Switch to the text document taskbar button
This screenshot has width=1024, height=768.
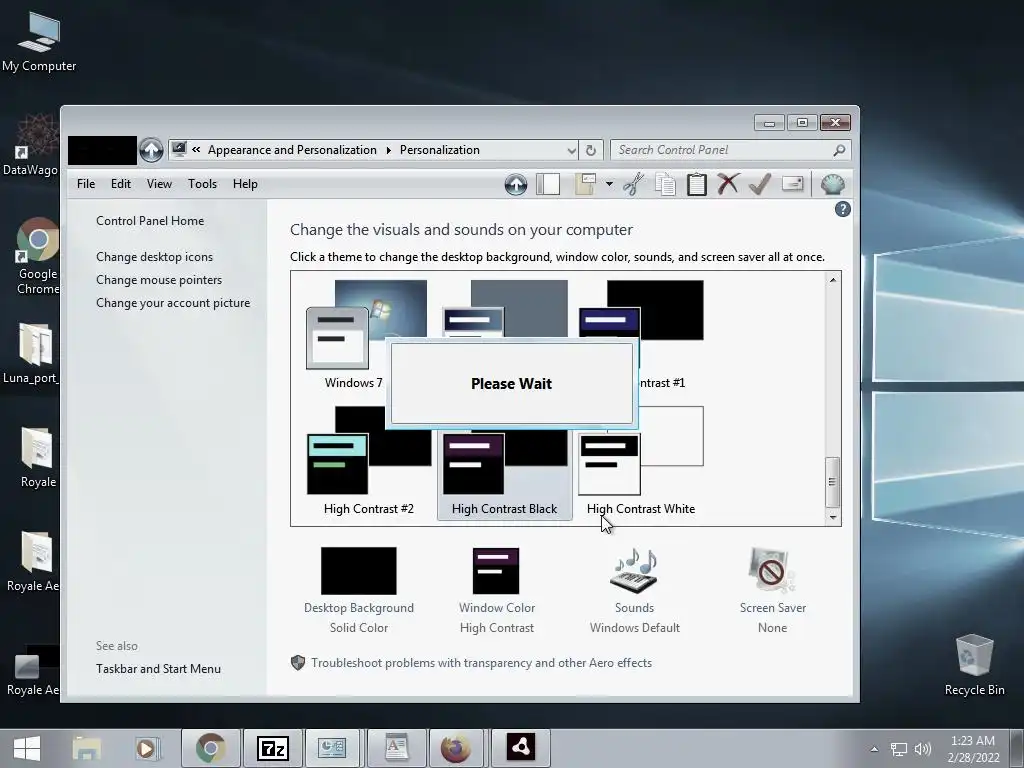396,748
